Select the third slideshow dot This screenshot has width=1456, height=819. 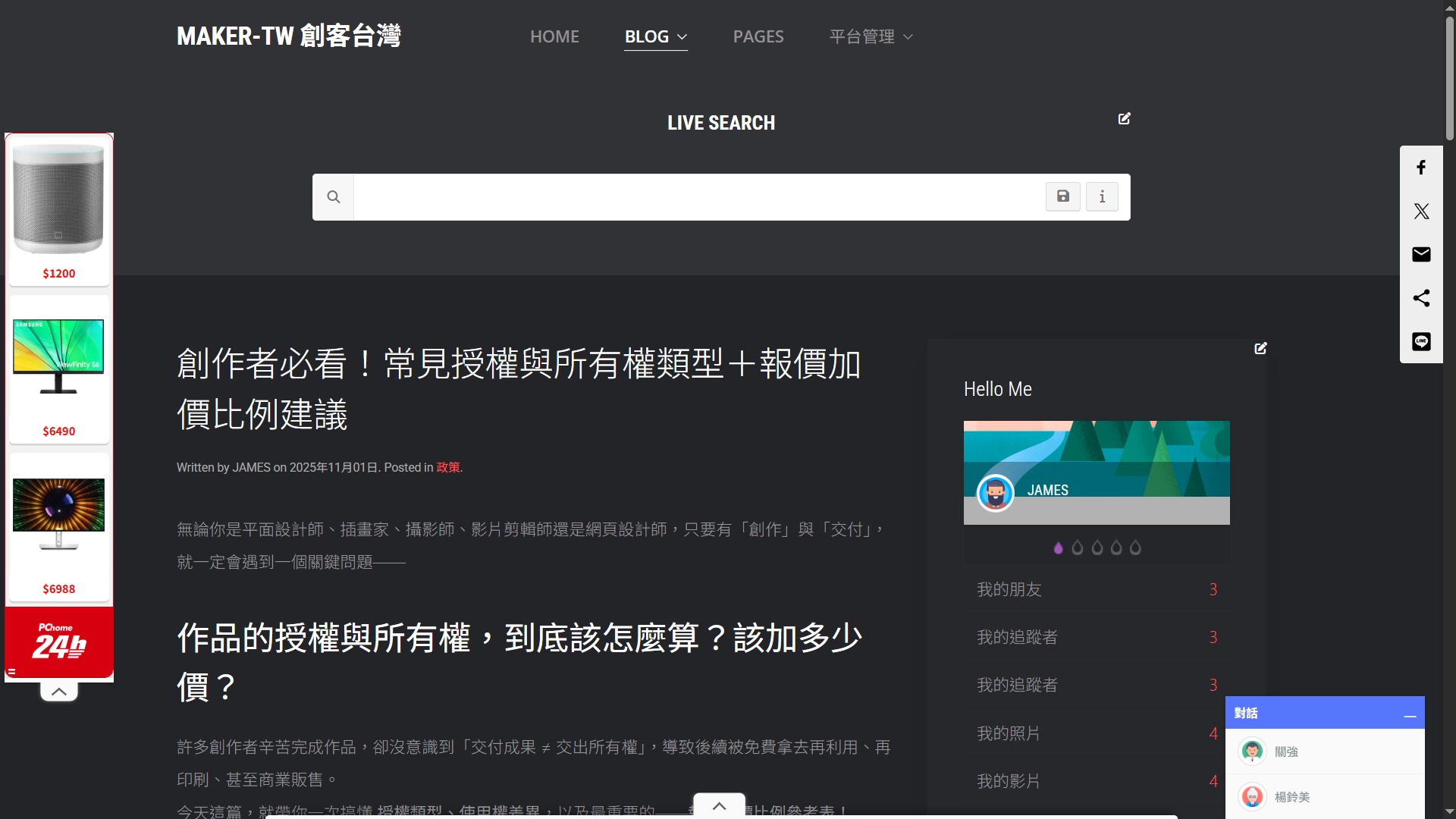tap(1097, 548)
